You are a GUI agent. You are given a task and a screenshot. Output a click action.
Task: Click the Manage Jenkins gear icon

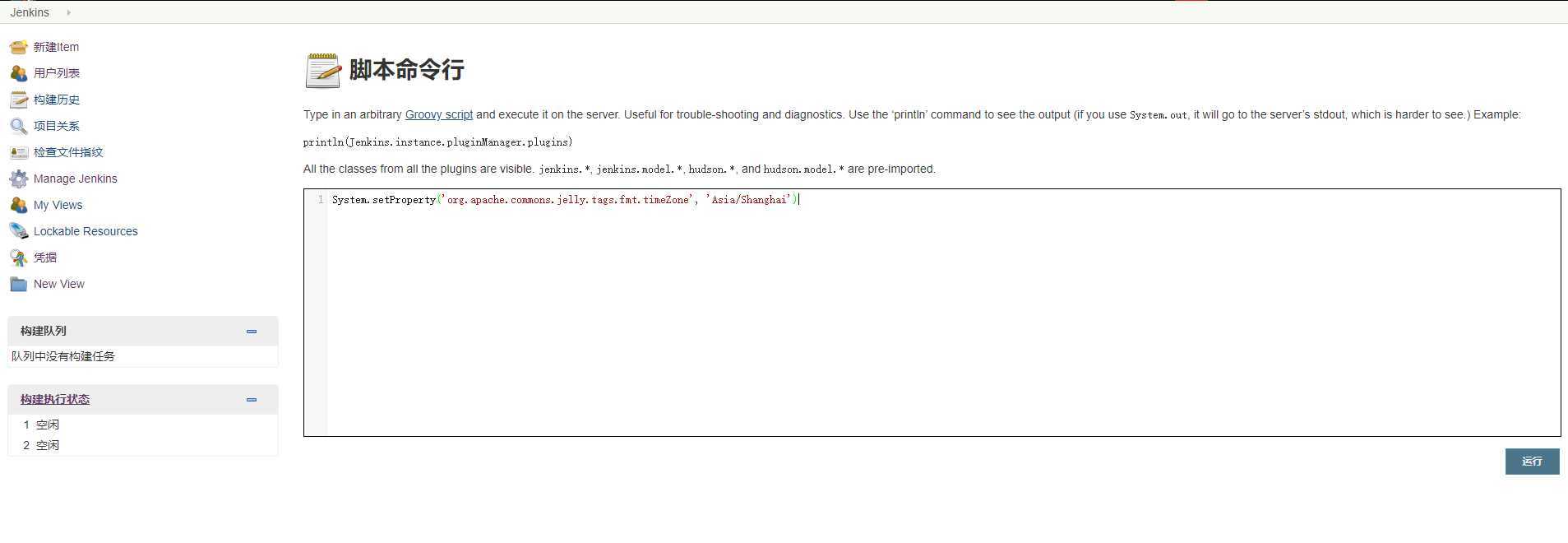click(x=18, y=179)
